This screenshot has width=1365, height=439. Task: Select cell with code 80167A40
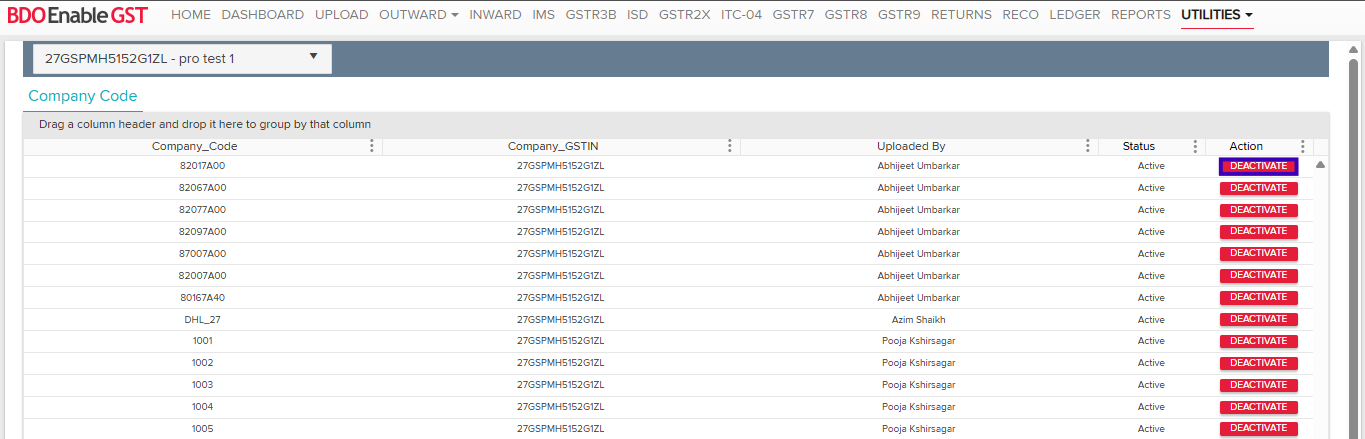(x=202, y=297)
